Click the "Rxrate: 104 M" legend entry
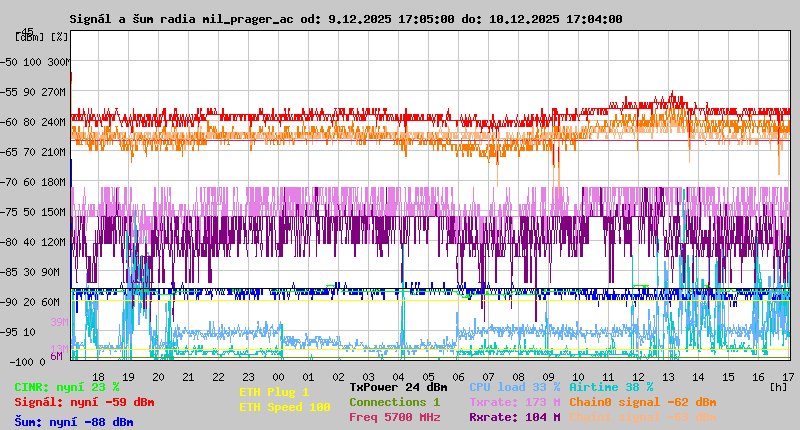 [515, 417]
